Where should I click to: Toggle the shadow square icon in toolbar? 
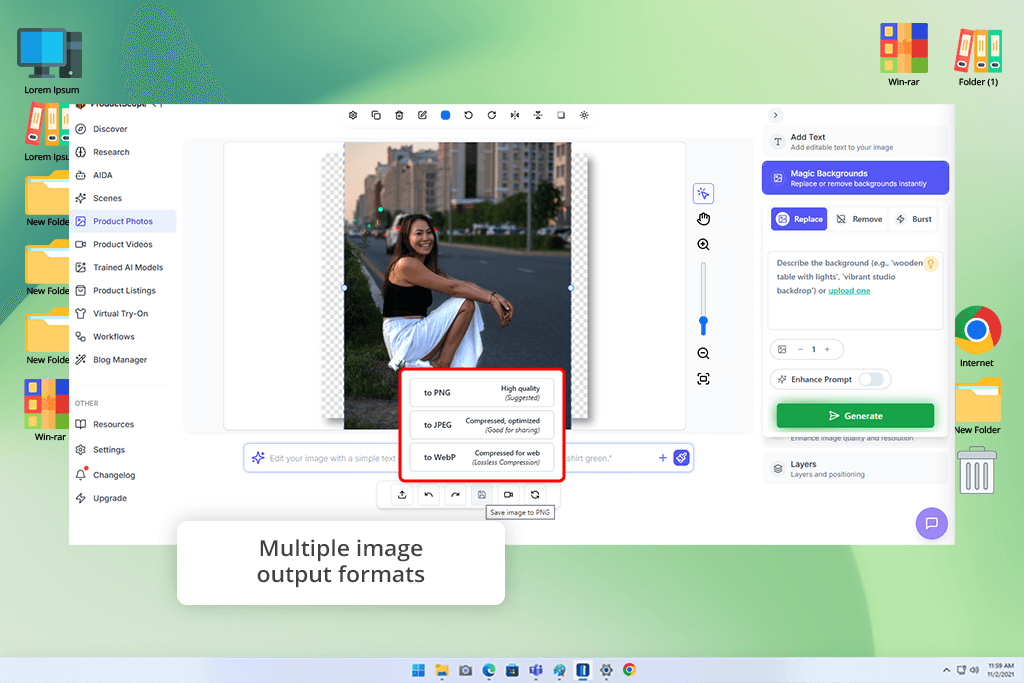(x=561, y=115)
